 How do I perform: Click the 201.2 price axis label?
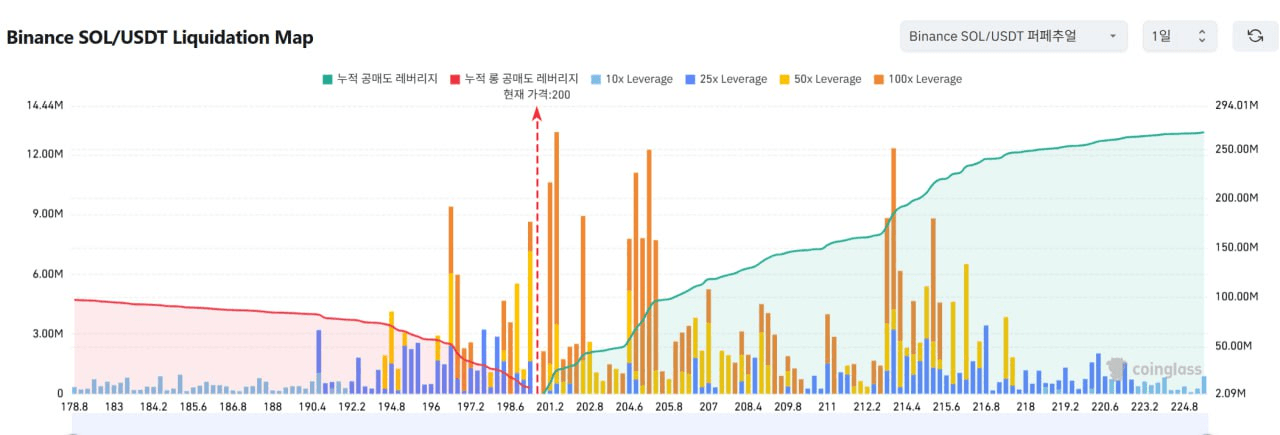tap(550, 408)
